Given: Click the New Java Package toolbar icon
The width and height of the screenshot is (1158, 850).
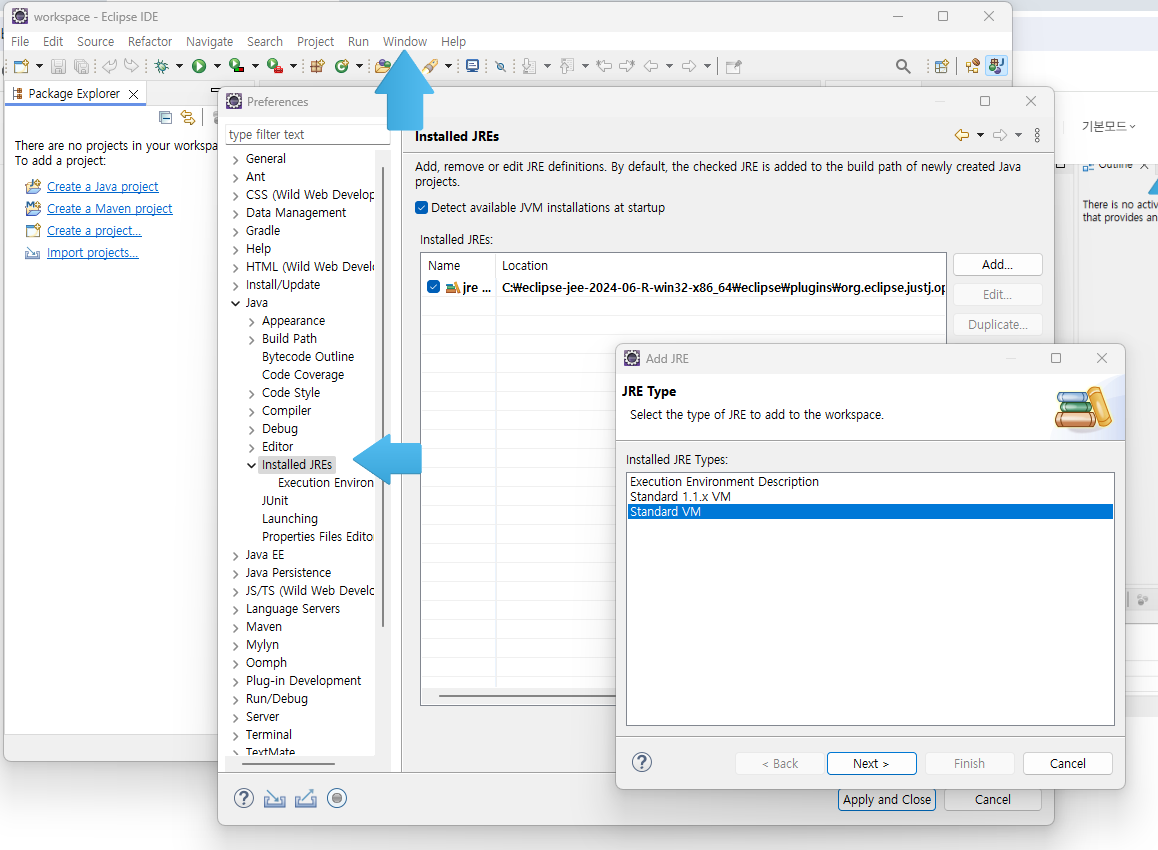Looking at the screenshot, I should (x=318, y=66).
